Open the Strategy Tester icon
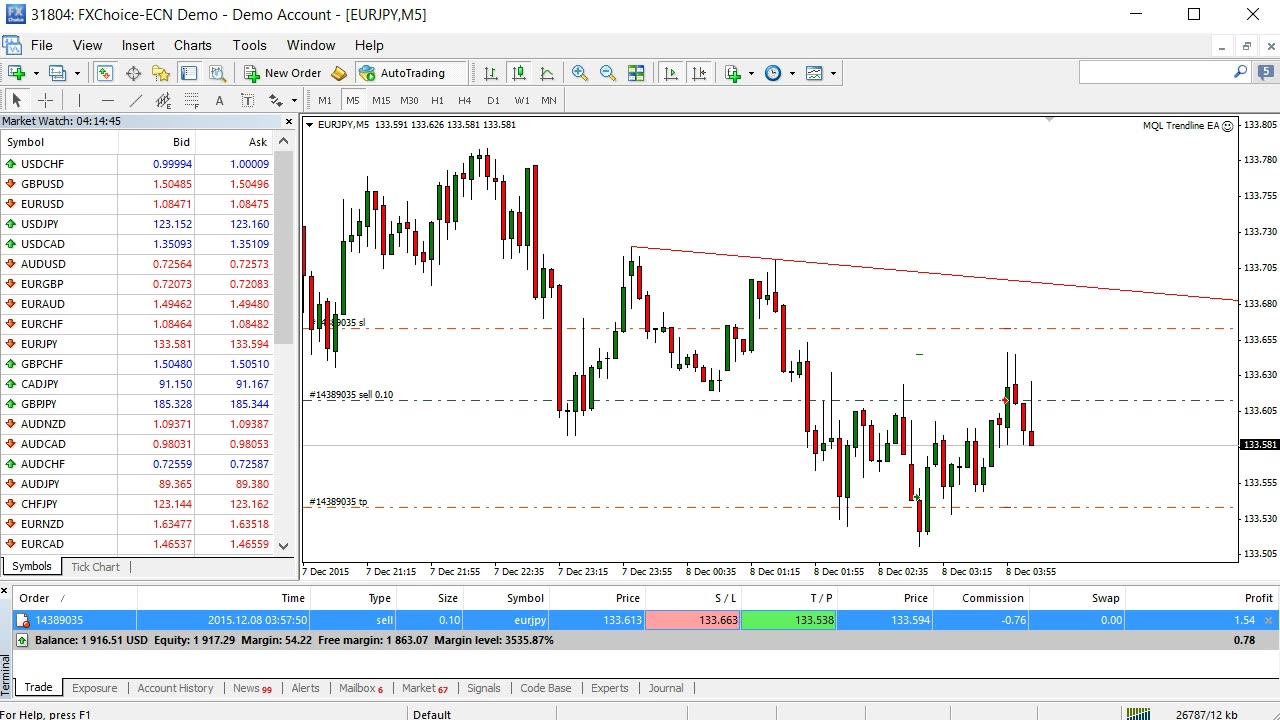 coord(217,73)
